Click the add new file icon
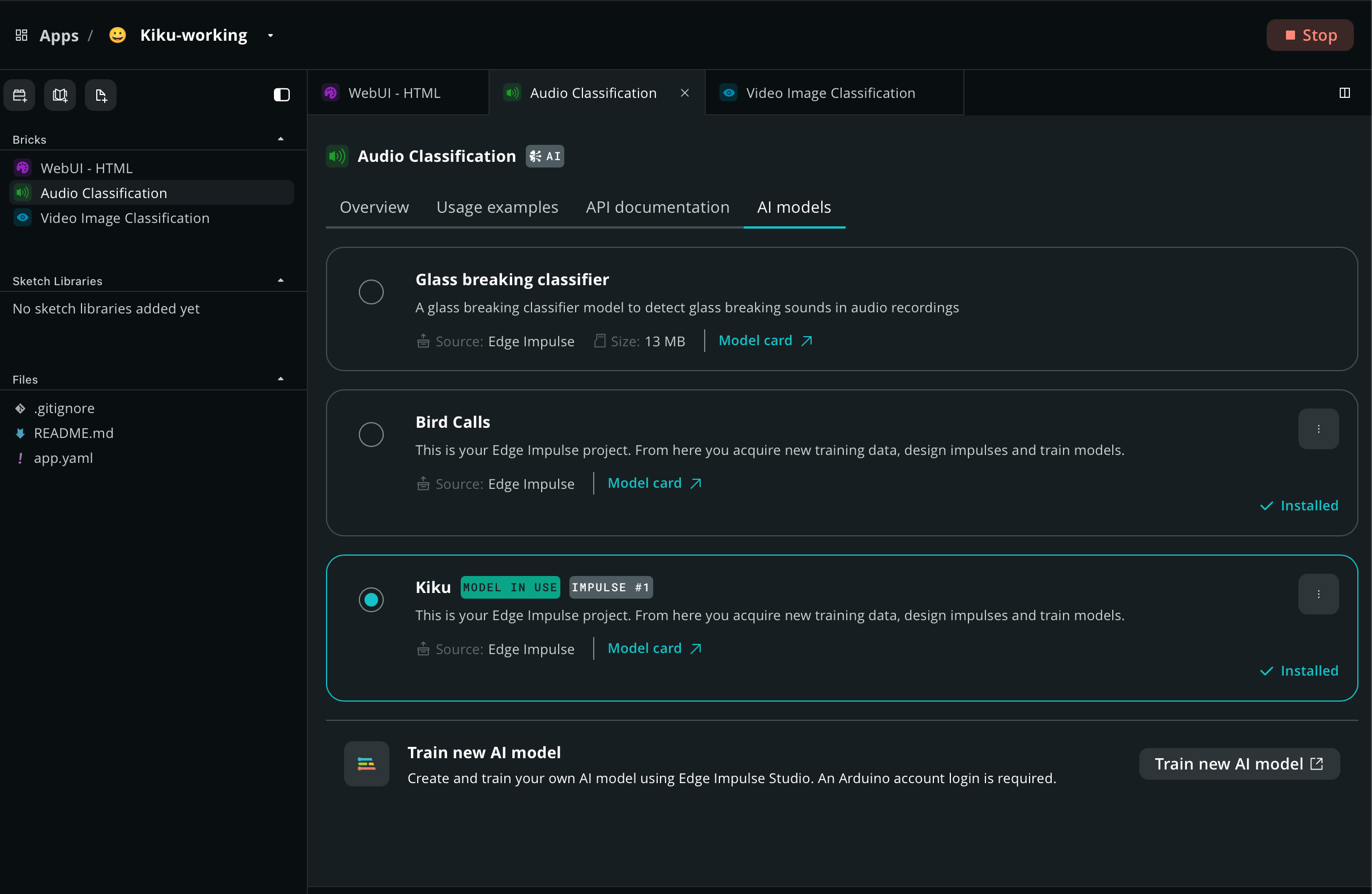Image resolution: width=1372 pixels, height=894 pixels. point(101,95)
